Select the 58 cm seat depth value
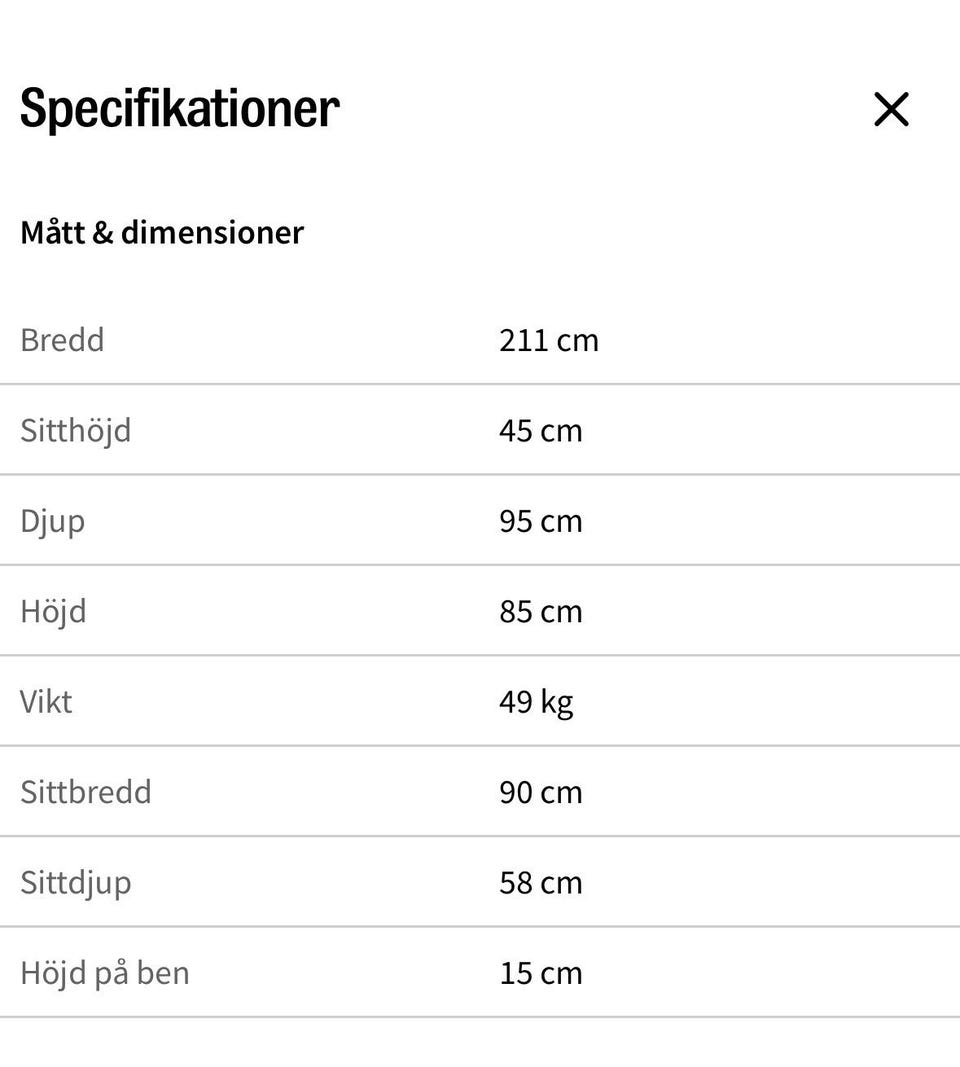Screen dimensions: 960x1067 (x=541, y=882)
